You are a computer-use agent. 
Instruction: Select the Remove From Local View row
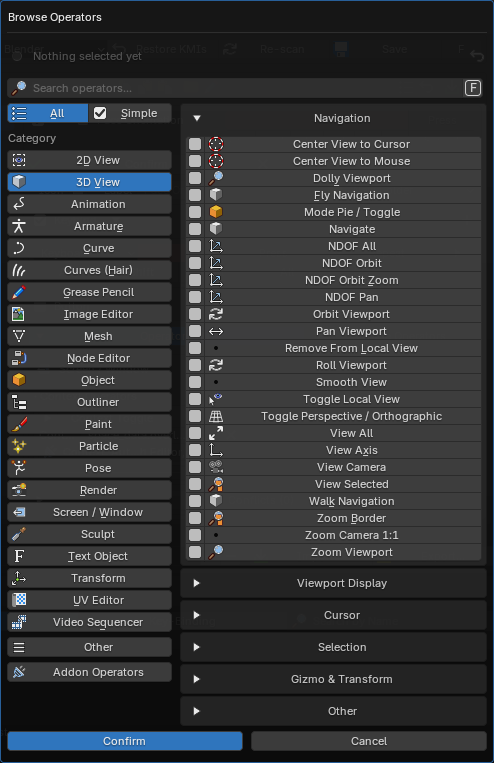343,348
